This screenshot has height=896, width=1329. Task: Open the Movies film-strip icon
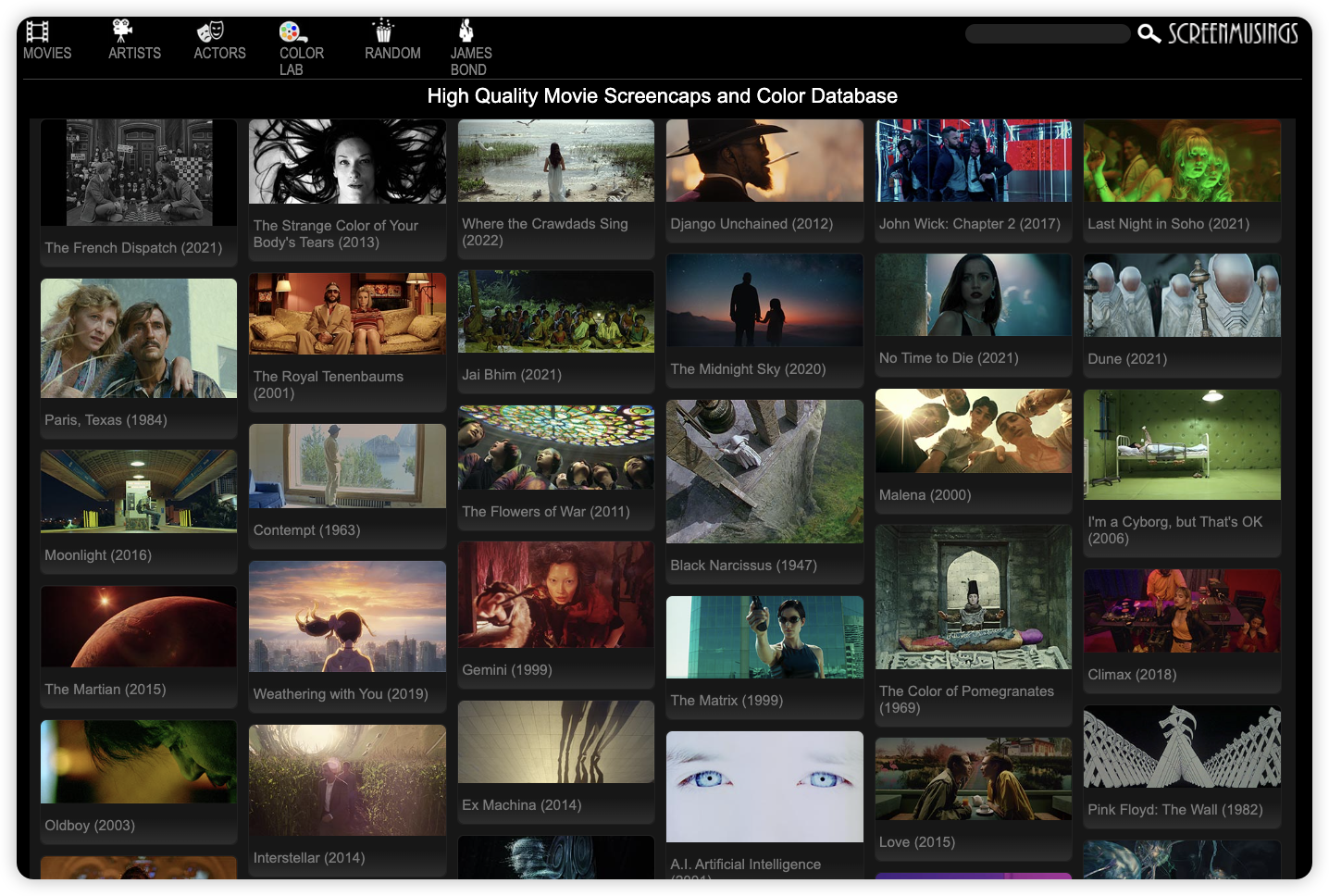(37, 31)
